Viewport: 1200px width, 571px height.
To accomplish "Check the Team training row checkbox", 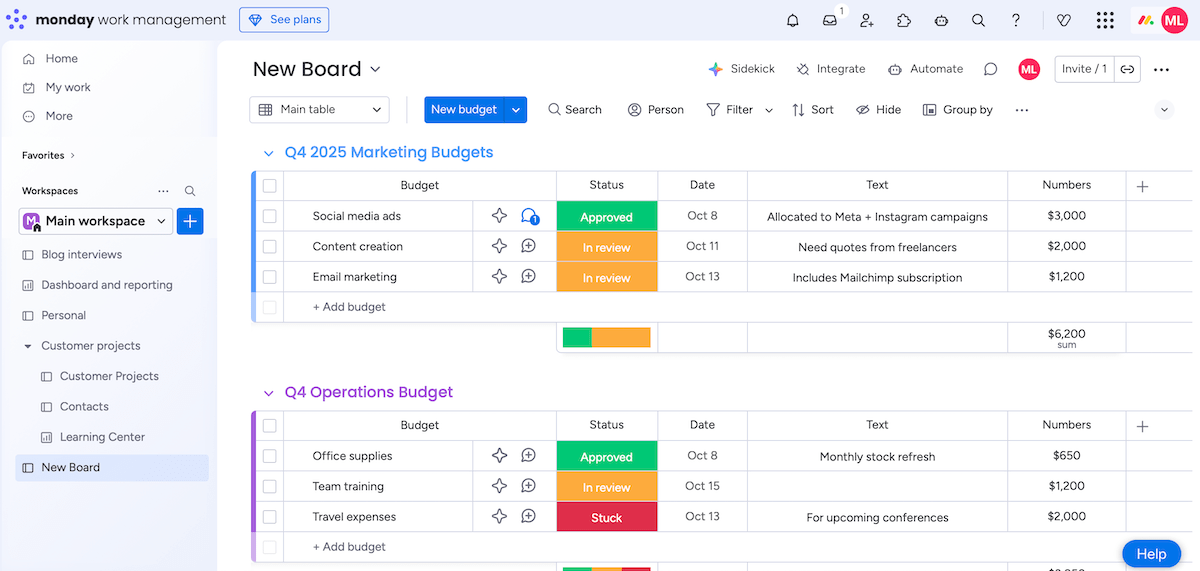I will click(269, 486).
